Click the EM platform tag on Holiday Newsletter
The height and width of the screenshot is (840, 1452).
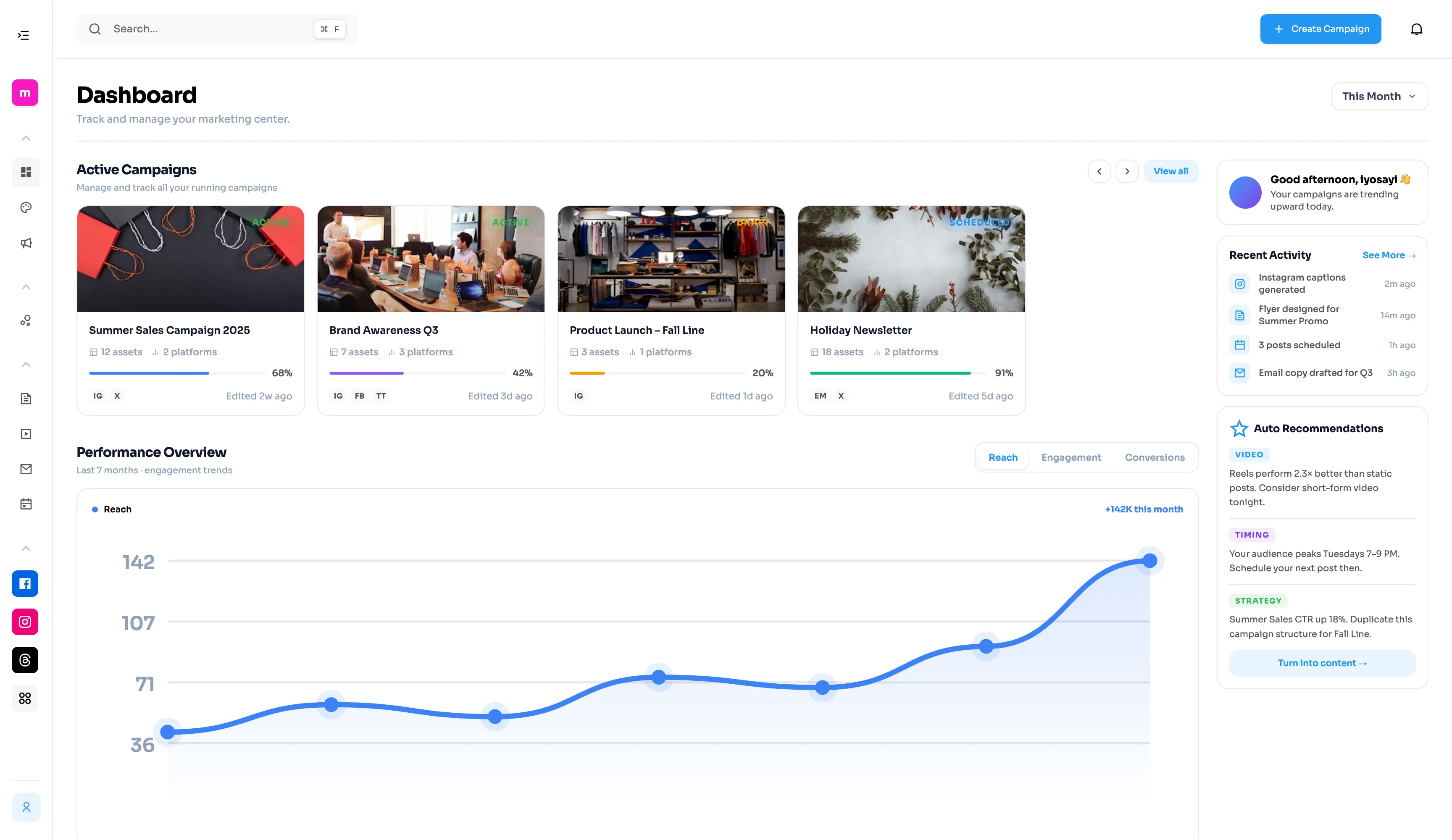[820, 396]
